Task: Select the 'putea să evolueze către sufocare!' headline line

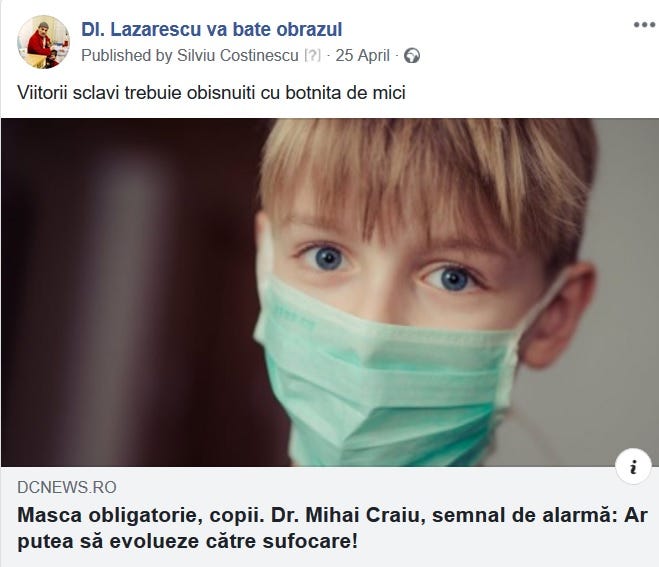Action: (187, 541)
